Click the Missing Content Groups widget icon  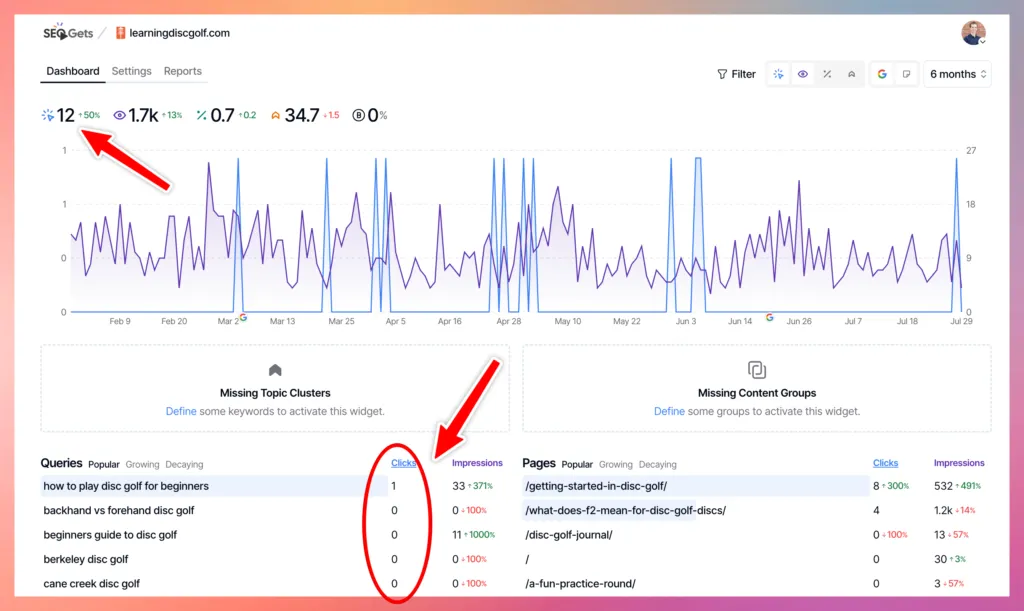tap(757, 370)
